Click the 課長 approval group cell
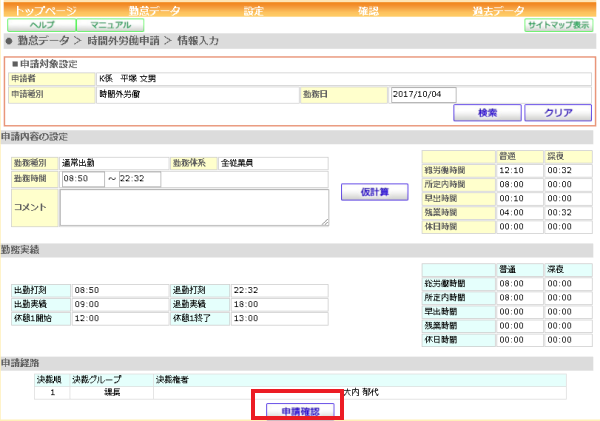Viewport: 600px width, 421px height. pos(112,392)
